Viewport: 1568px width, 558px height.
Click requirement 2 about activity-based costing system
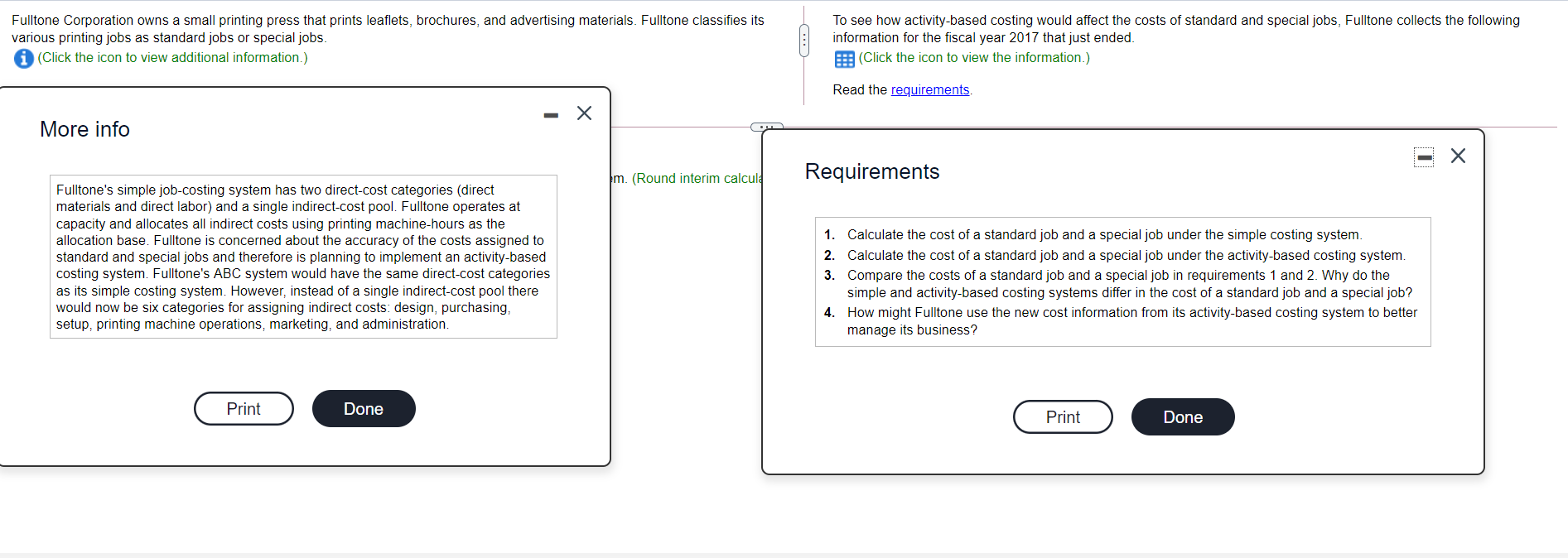click(1126, 256)
